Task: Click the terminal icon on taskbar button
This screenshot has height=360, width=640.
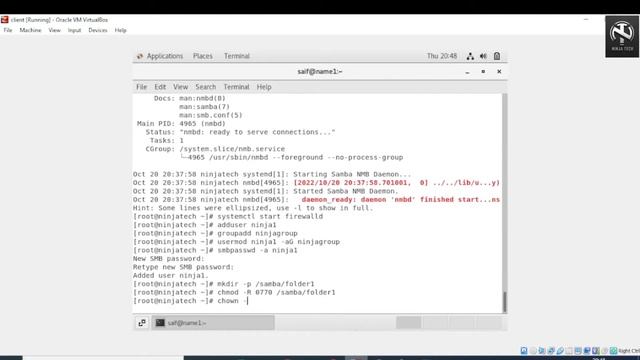Action: coord(160,323)
